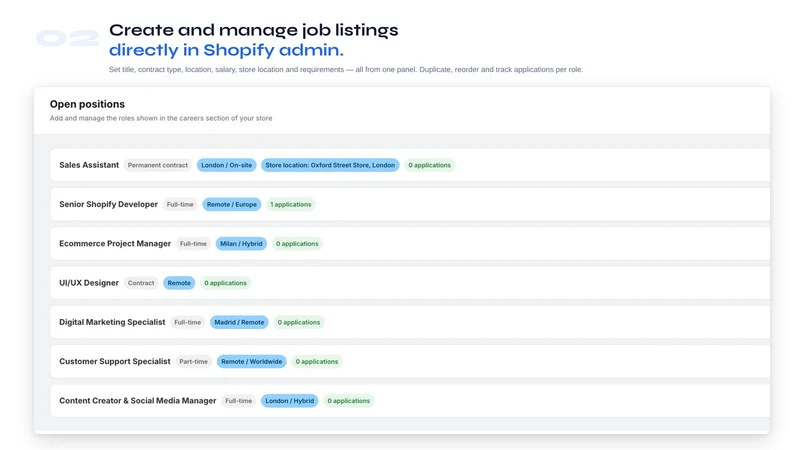Open the Digital Marketing Specialist listing
Image resolution: width=800 pixels, height=450 pixels.
(112, 322)
